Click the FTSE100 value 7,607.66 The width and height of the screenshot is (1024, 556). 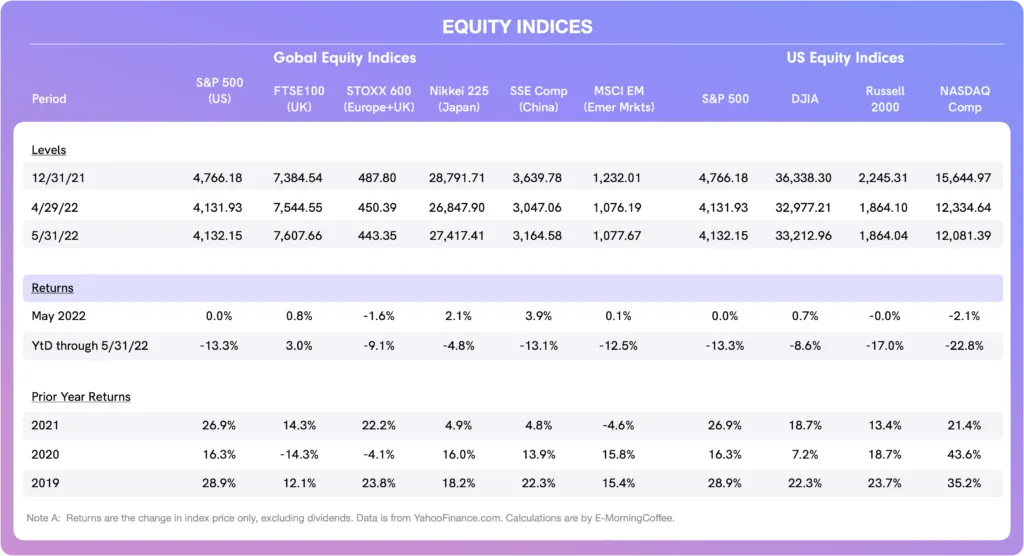pyautogui.click(x=298, y=236)
